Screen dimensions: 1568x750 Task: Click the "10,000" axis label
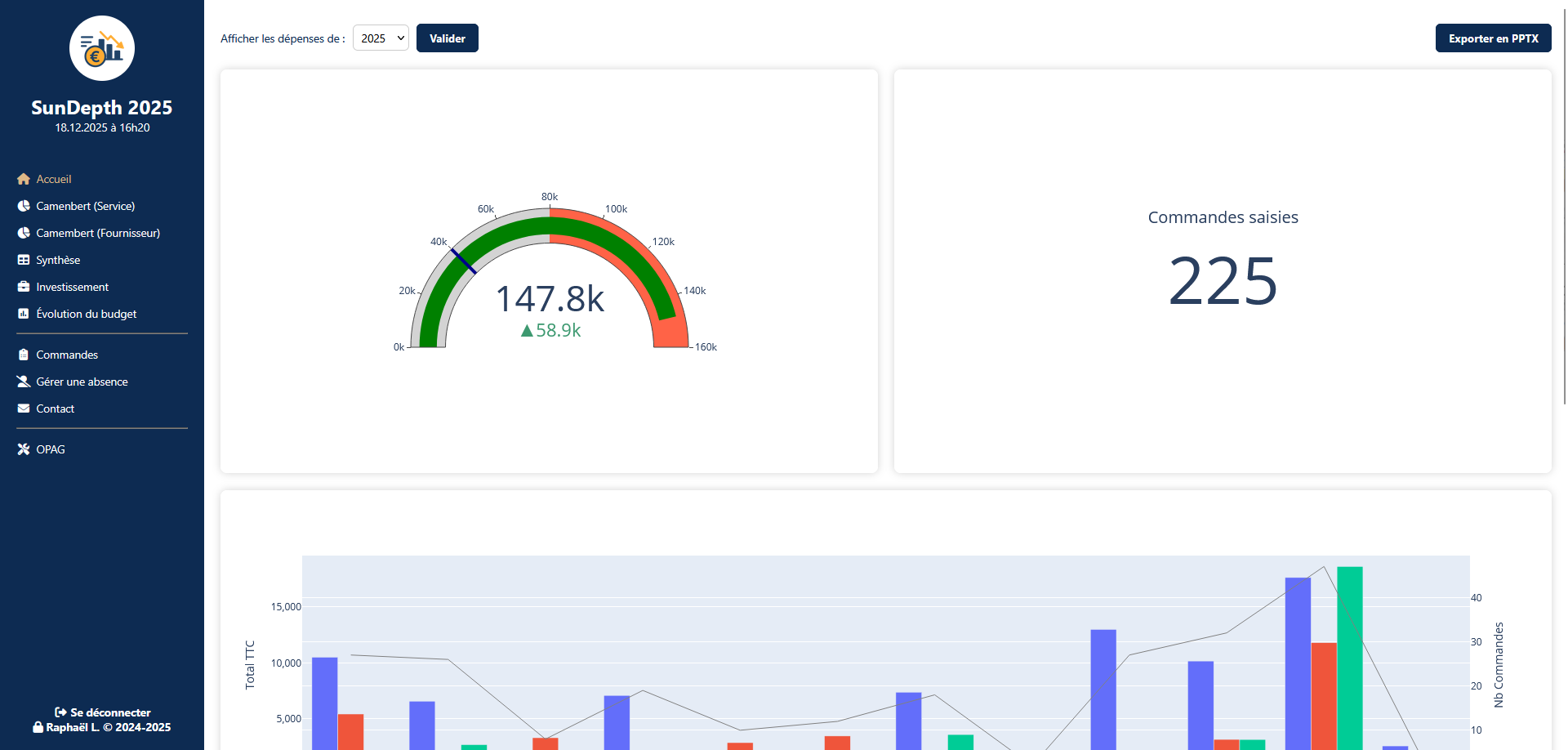[x=286, y=663]
